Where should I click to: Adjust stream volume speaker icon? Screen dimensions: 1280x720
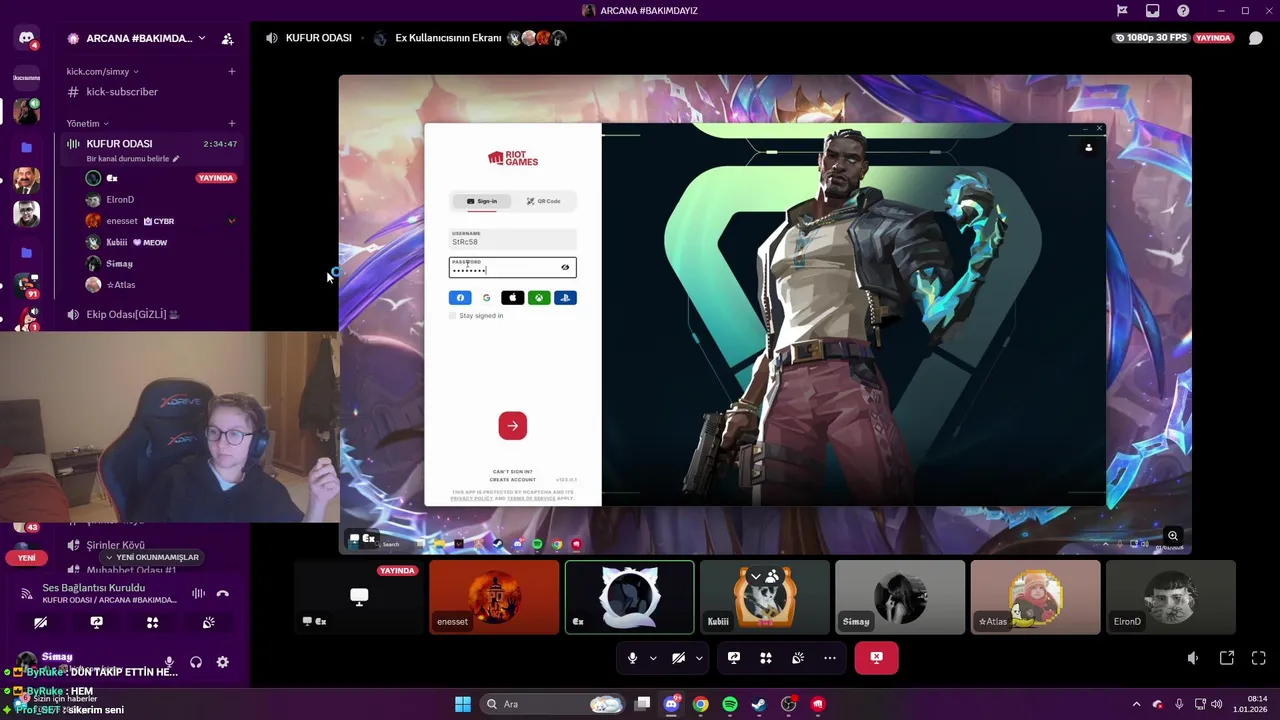[1193, 658]
